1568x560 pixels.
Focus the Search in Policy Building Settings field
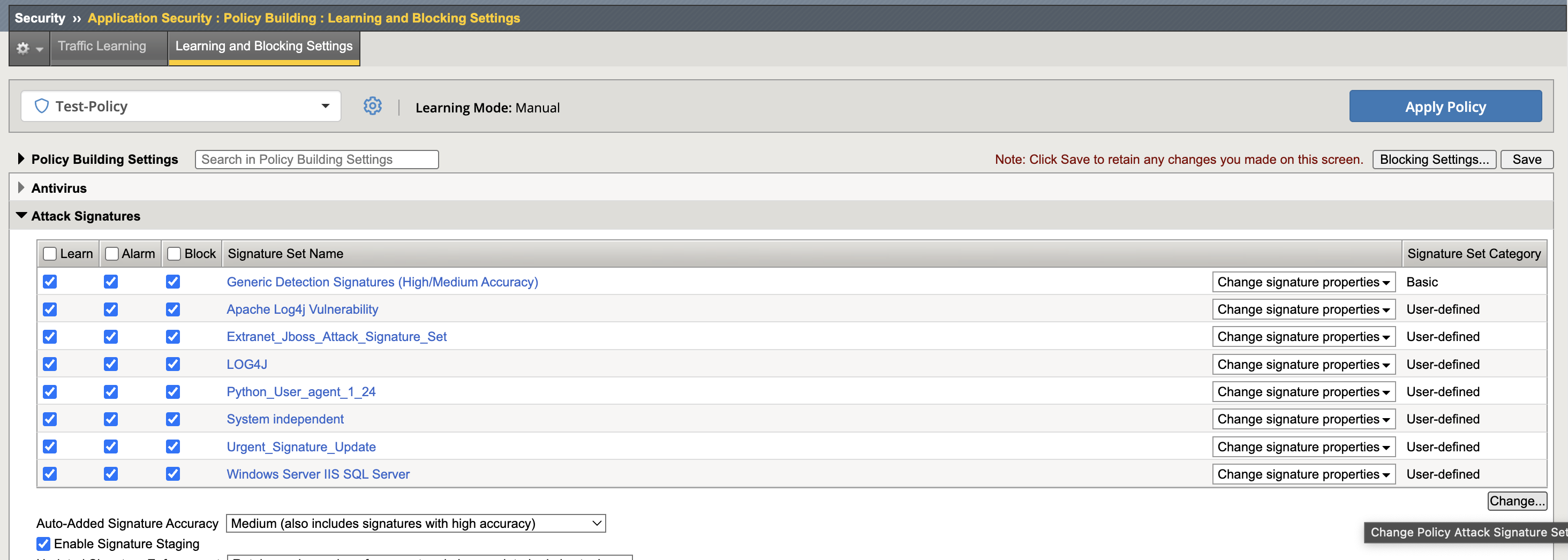click(316, 160)
